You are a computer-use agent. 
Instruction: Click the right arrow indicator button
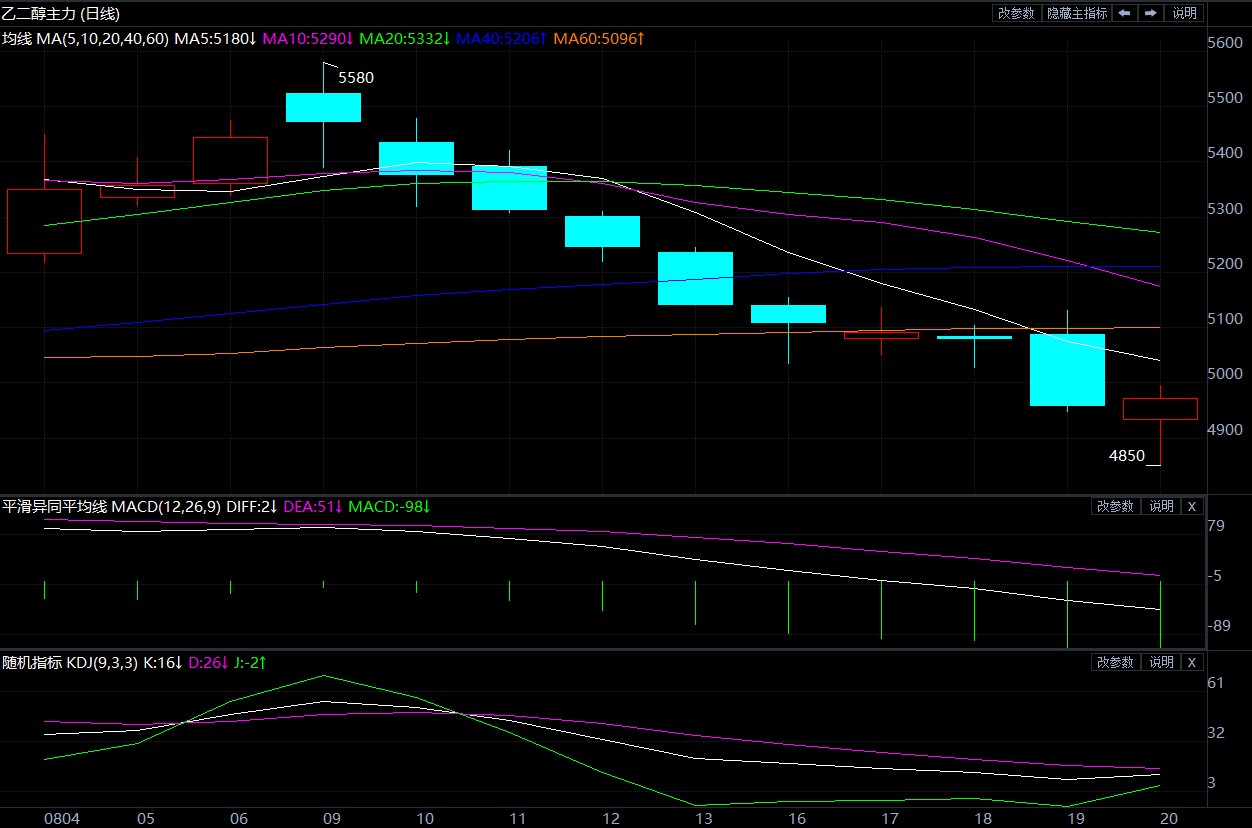coord(1151,13)
